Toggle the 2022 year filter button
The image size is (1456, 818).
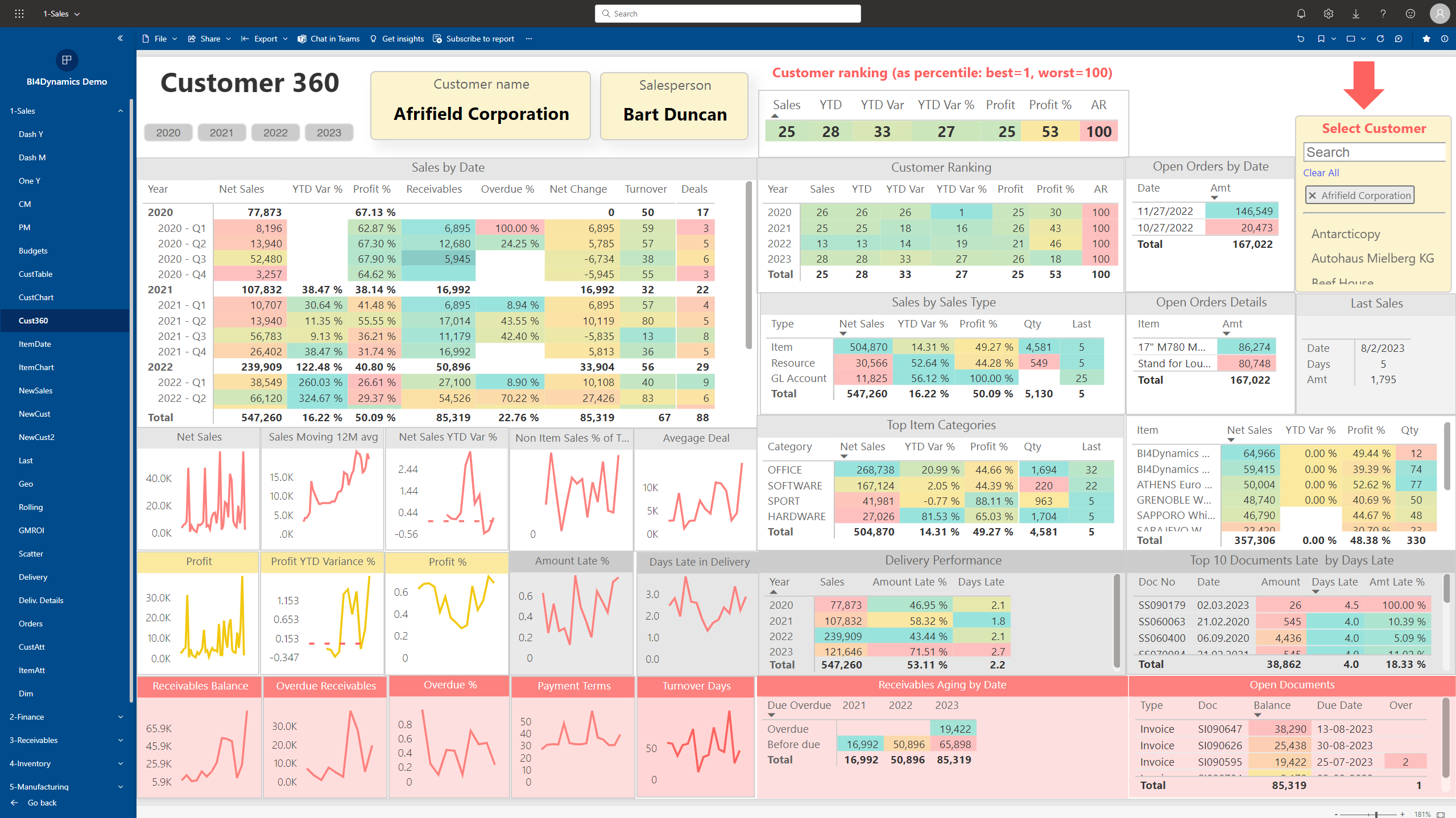click(275, 132)
